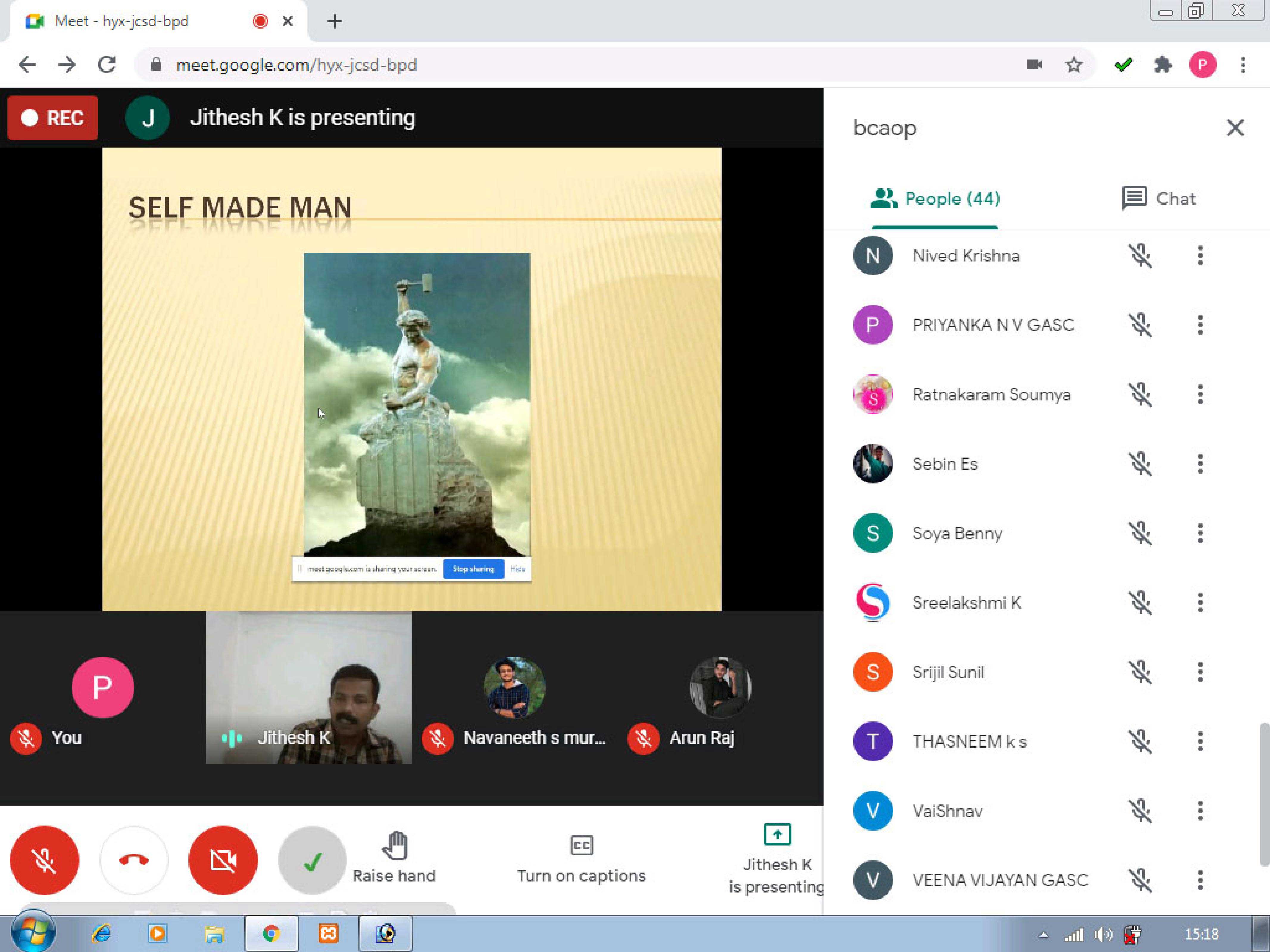Mute microphone of PRIYANKA N V GASC
Screen dimensions: 1270x952
click(x=1140, y=325)
